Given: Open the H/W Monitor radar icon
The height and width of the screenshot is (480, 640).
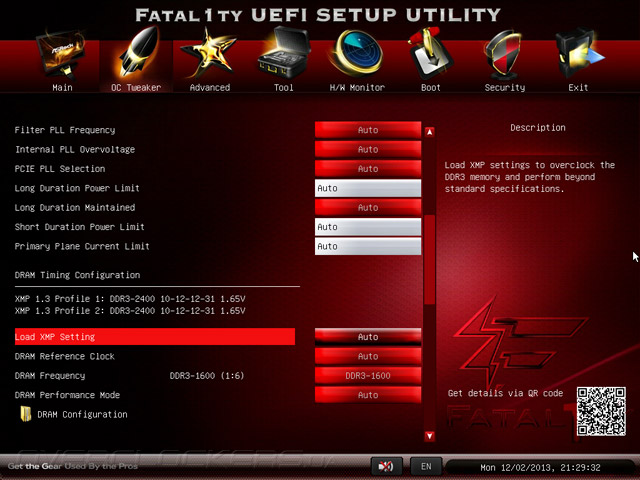Looking at the screenshot, I should (356, 53).
